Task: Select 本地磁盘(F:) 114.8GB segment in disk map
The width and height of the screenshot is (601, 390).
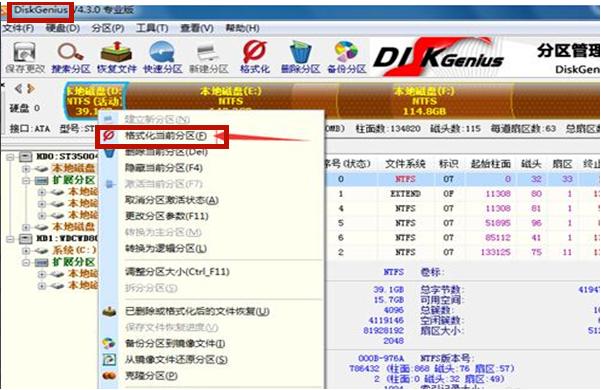Action: pos(424,101)
